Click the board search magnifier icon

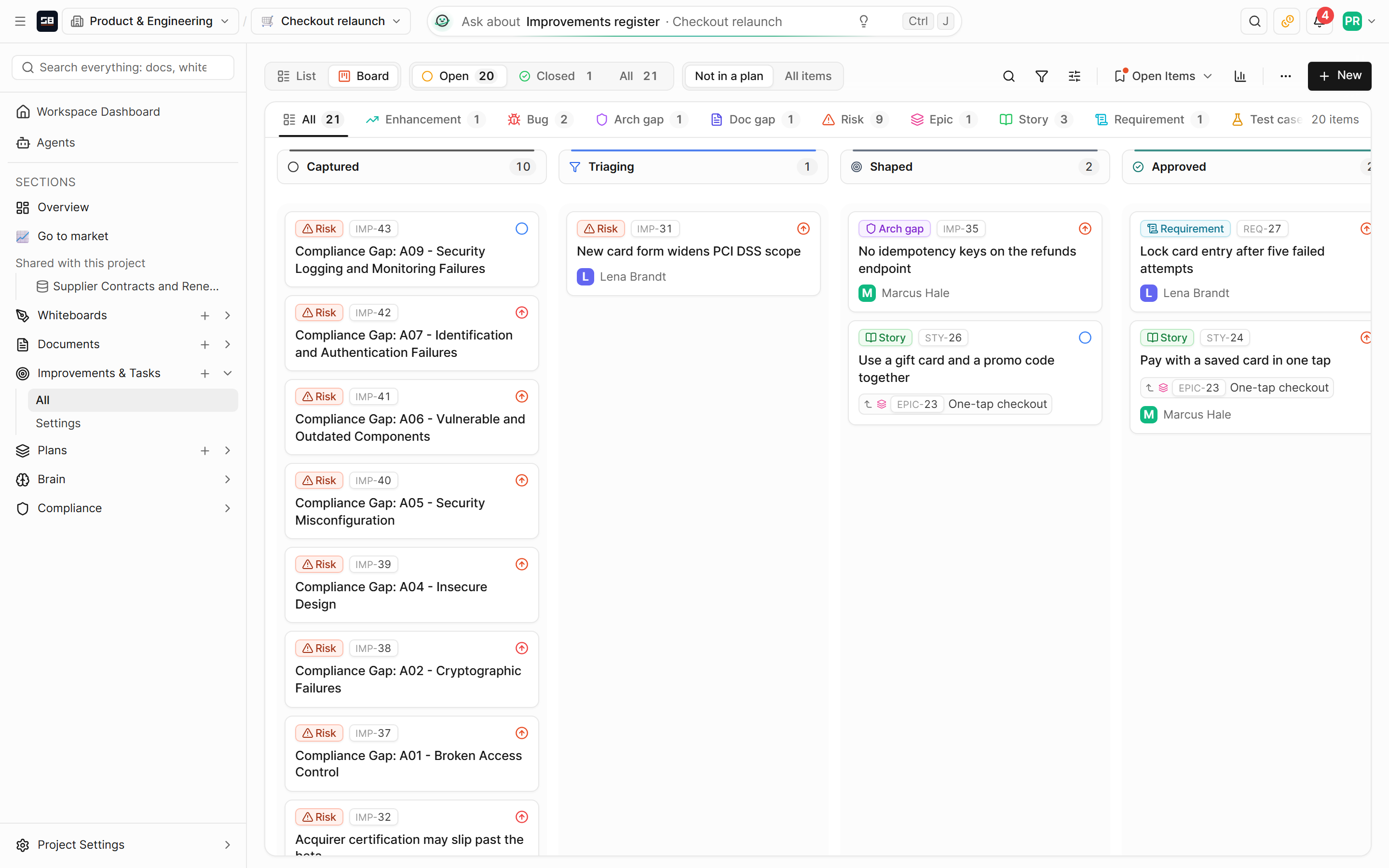coord(1008,76)
